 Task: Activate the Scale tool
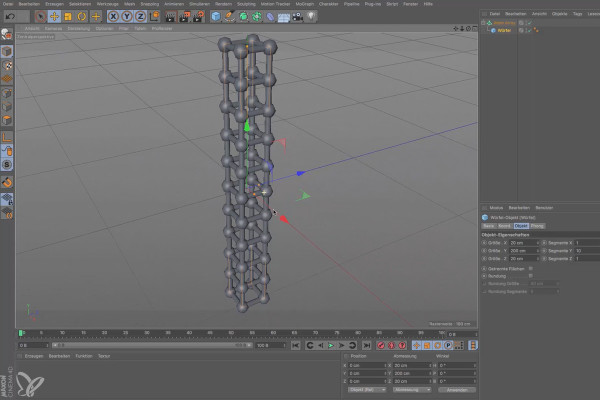point(68,16)
